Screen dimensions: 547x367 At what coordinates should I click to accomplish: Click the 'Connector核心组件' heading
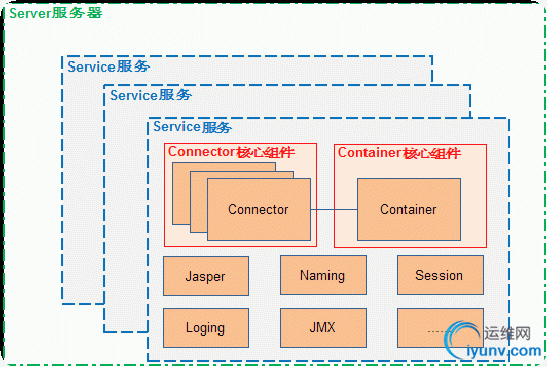point(231,152)
